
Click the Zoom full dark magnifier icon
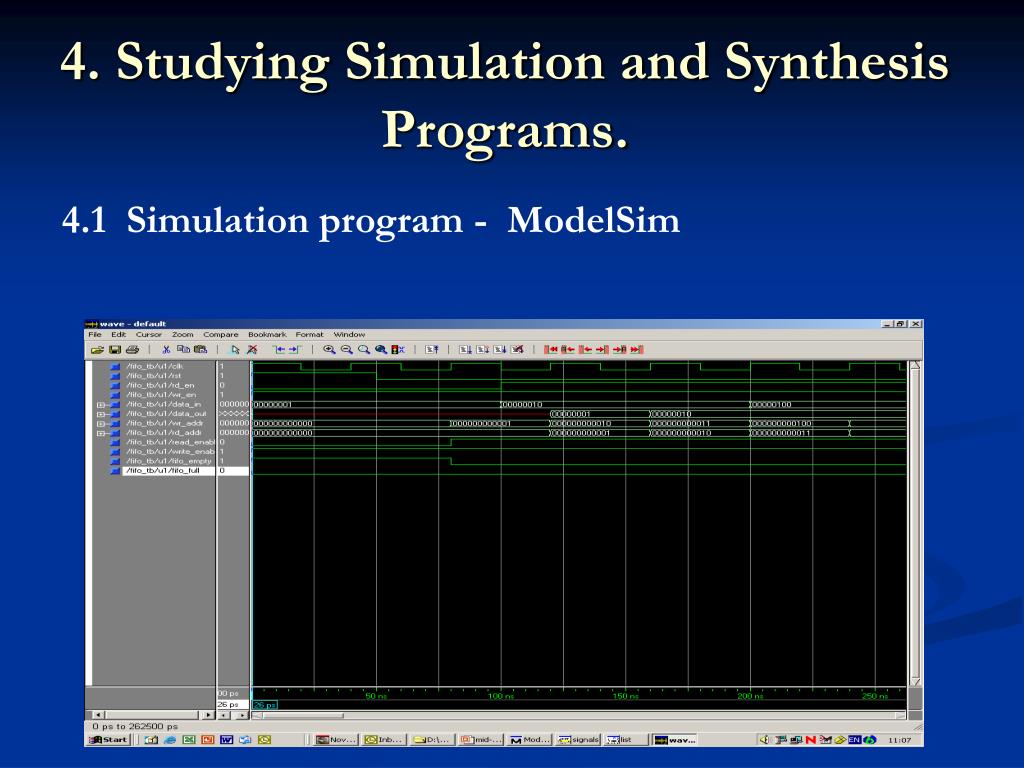point(381,349)
